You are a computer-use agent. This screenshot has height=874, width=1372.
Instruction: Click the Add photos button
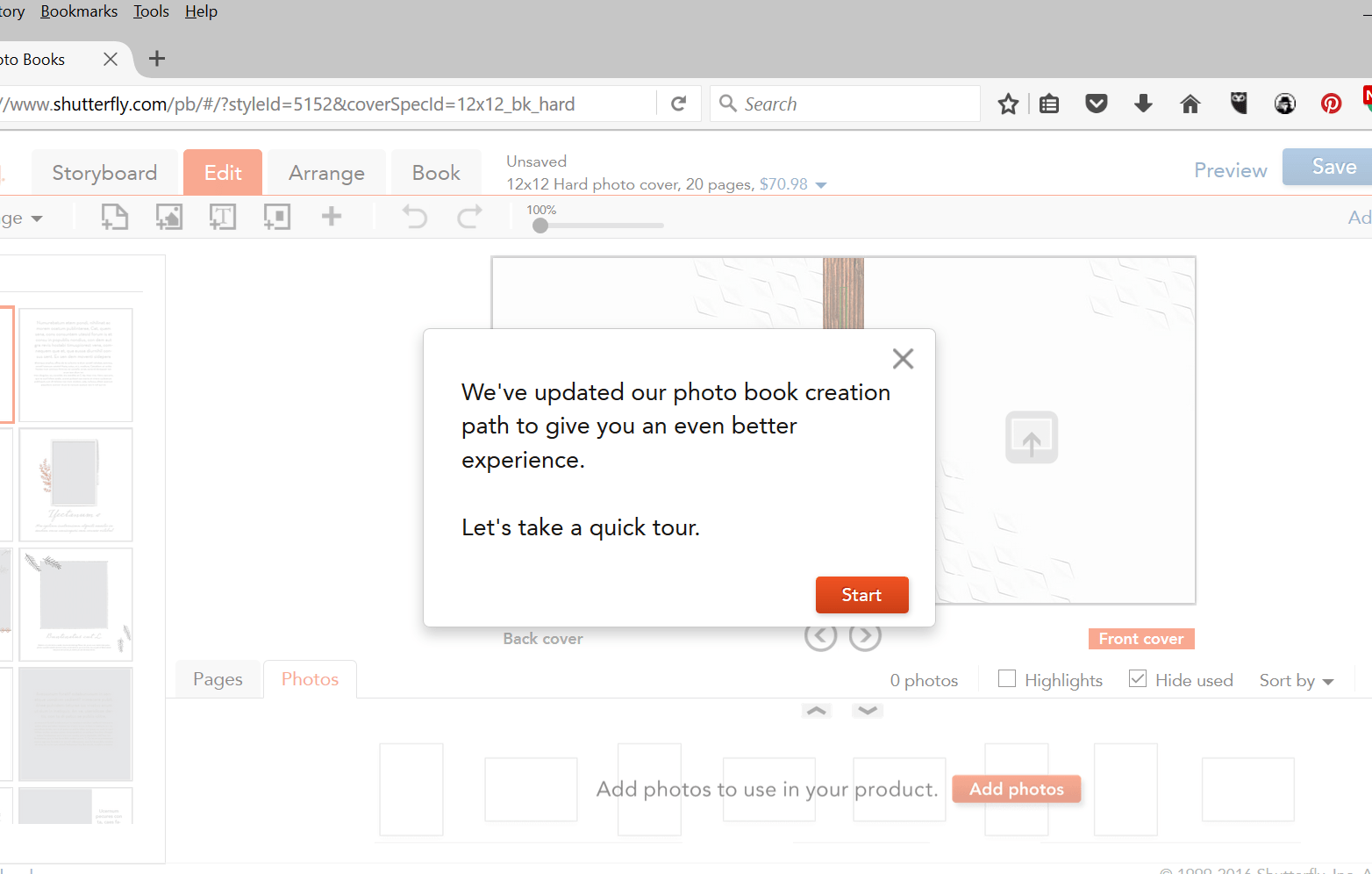coord(1017,789)
